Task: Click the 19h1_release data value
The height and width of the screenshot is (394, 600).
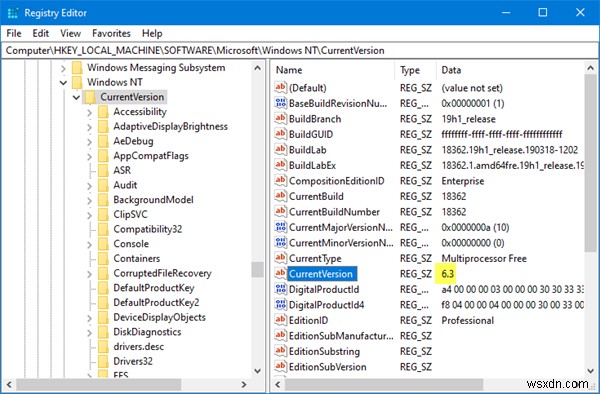Action: point(468,119)
